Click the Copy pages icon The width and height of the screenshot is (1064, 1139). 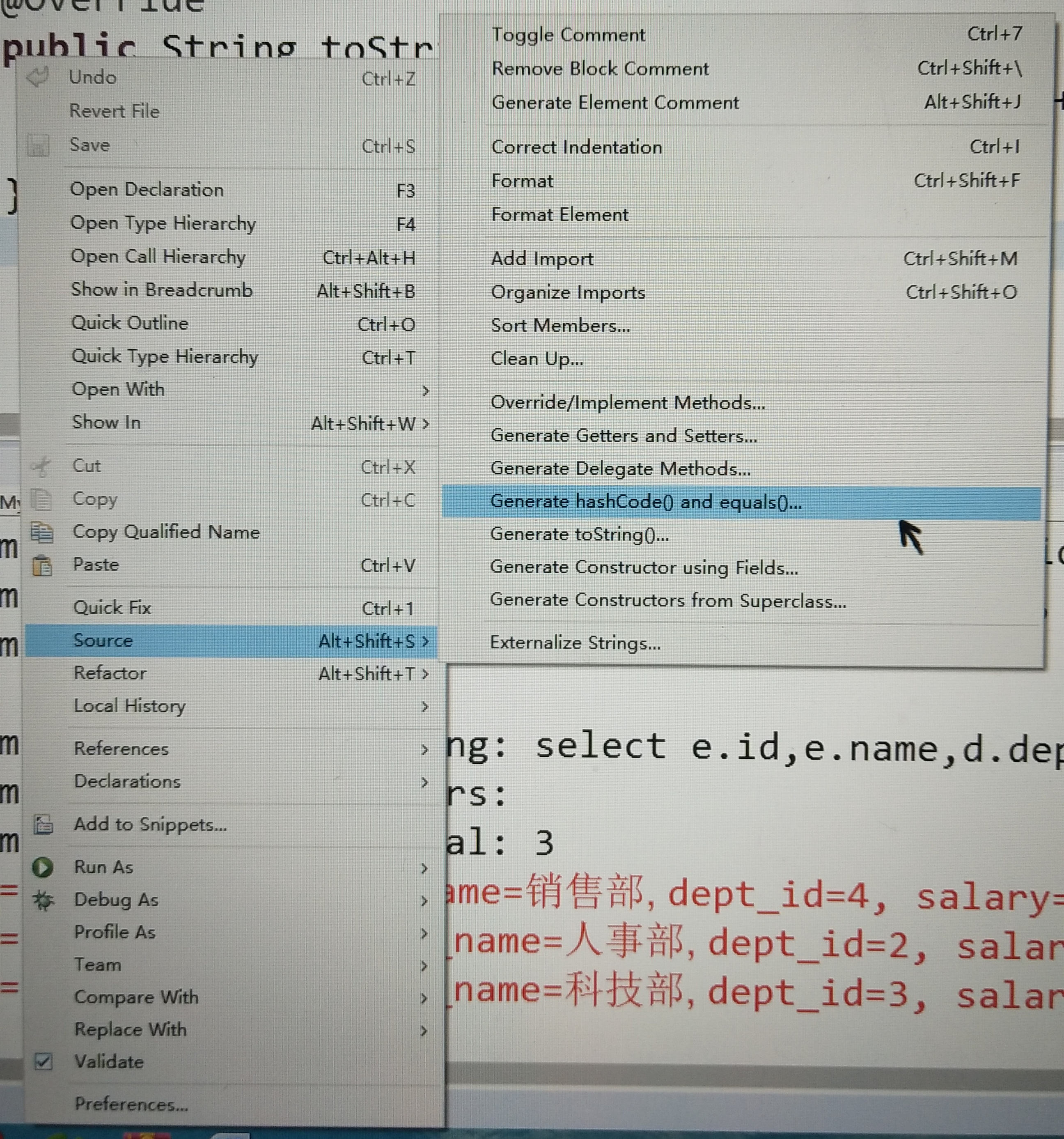41,499
